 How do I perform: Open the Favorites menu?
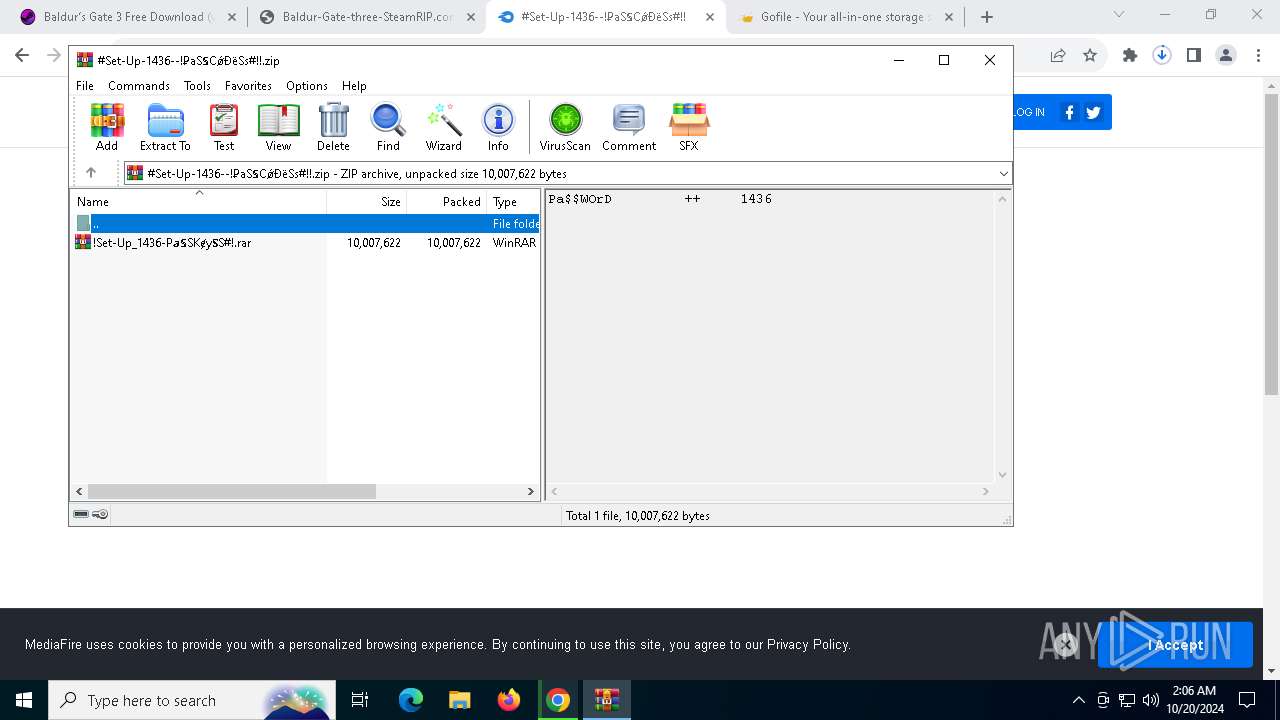(248, 86)
